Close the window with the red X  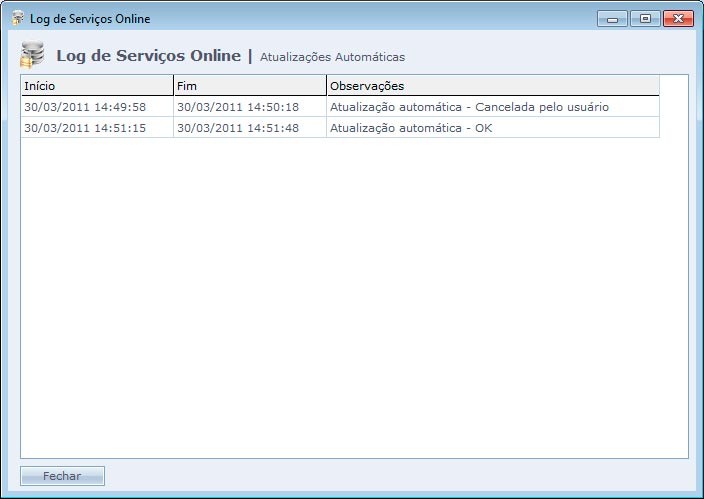point(678,19)
